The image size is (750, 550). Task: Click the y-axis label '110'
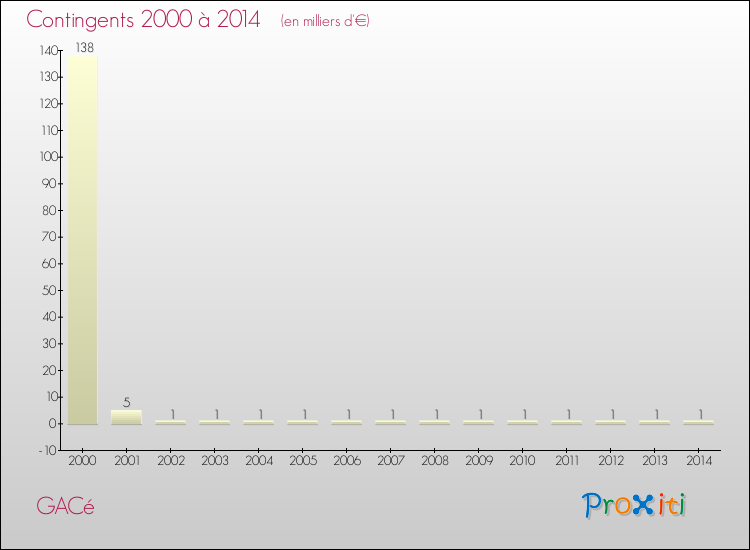(x=50, y=130)
